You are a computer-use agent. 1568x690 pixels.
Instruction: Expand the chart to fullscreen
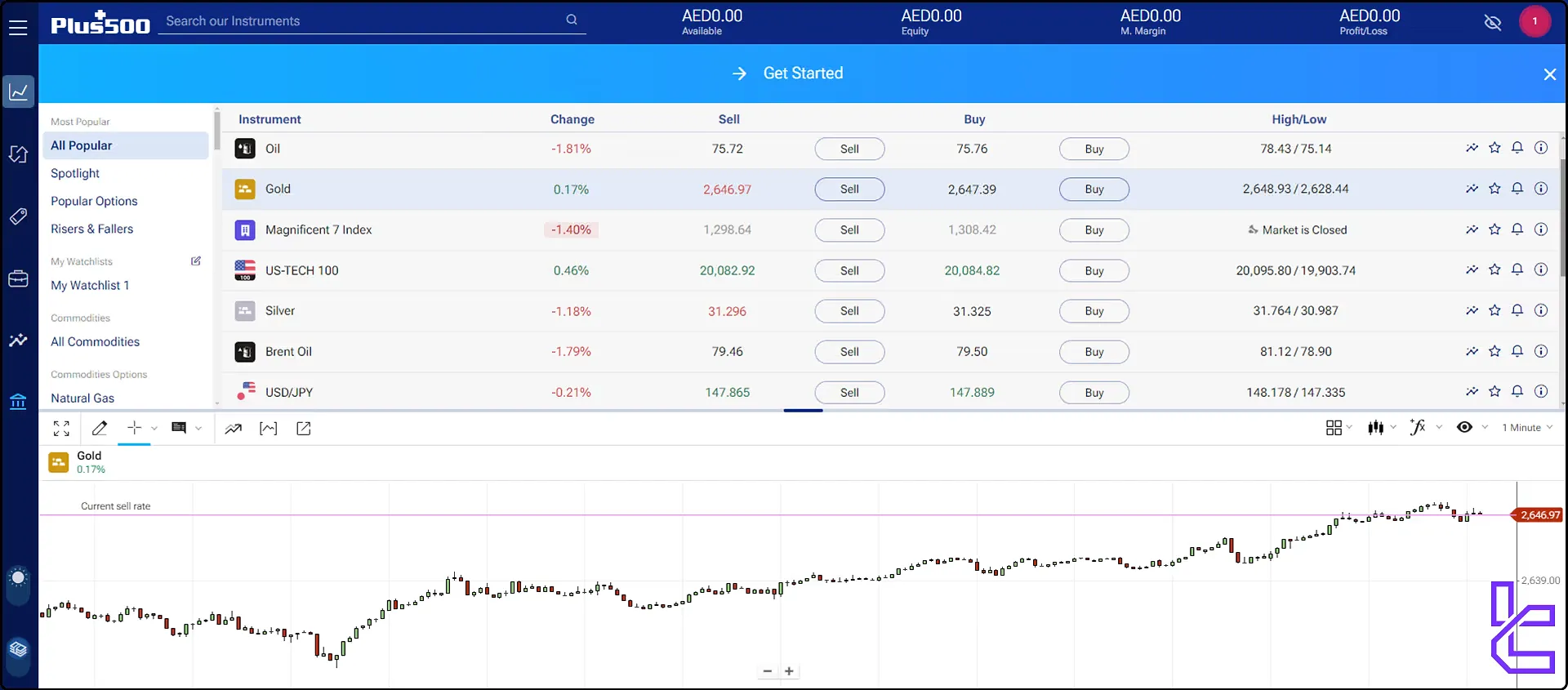[x=61, y=428]
